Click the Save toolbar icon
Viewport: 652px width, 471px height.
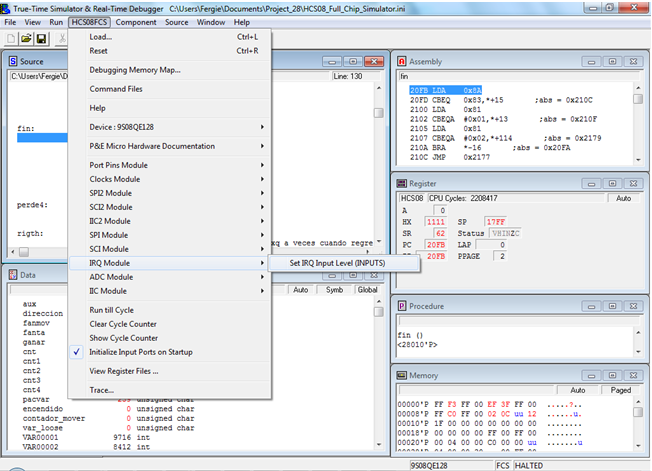pos(41,39)
